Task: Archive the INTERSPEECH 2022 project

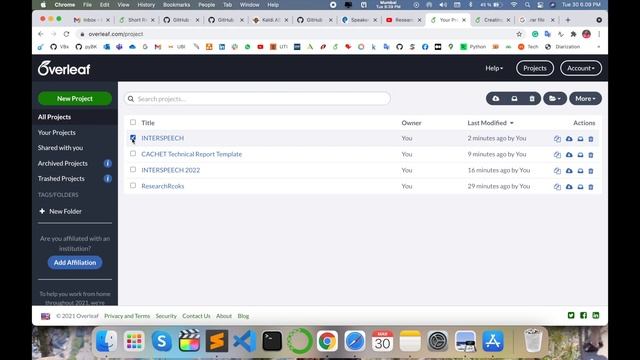Action: (x=580, y=171)
